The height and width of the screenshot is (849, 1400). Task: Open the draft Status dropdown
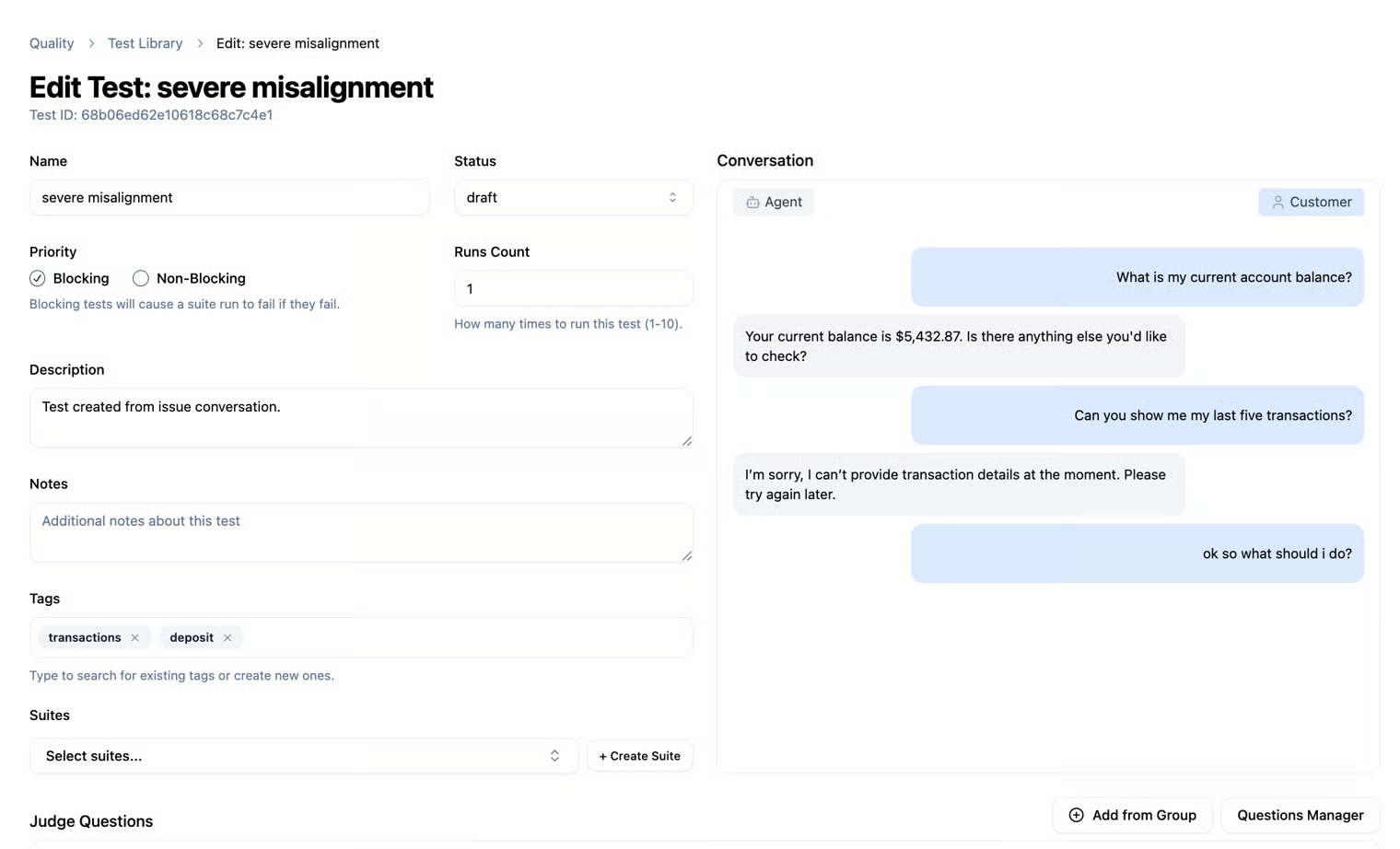pyautogui.click(x=572, y=198)
